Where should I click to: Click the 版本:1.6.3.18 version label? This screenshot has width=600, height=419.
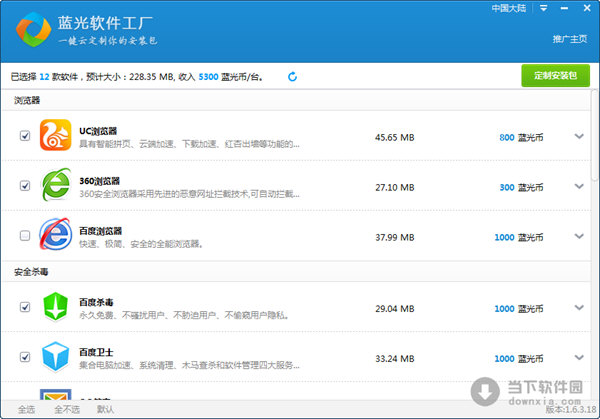571,409
